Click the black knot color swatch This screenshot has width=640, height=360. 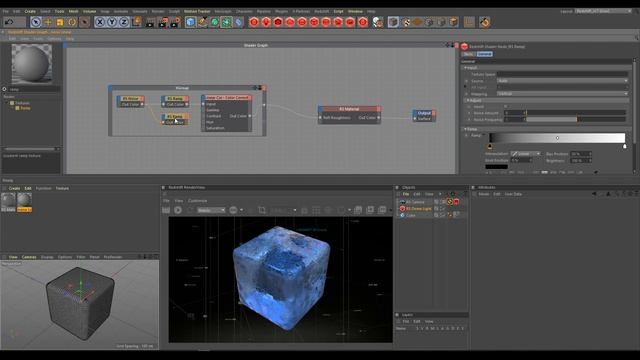coord(496,167)
